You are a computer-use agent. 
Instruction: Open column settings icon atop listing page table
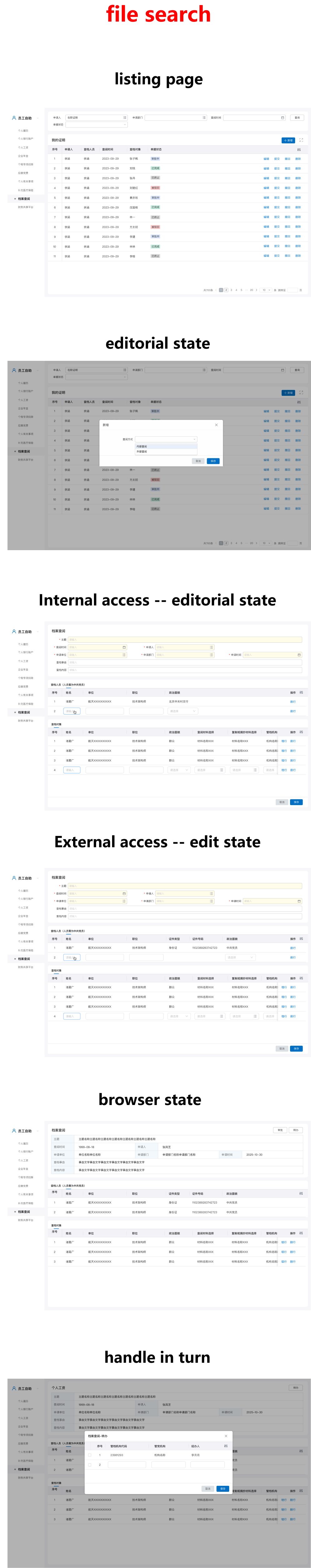298,149
